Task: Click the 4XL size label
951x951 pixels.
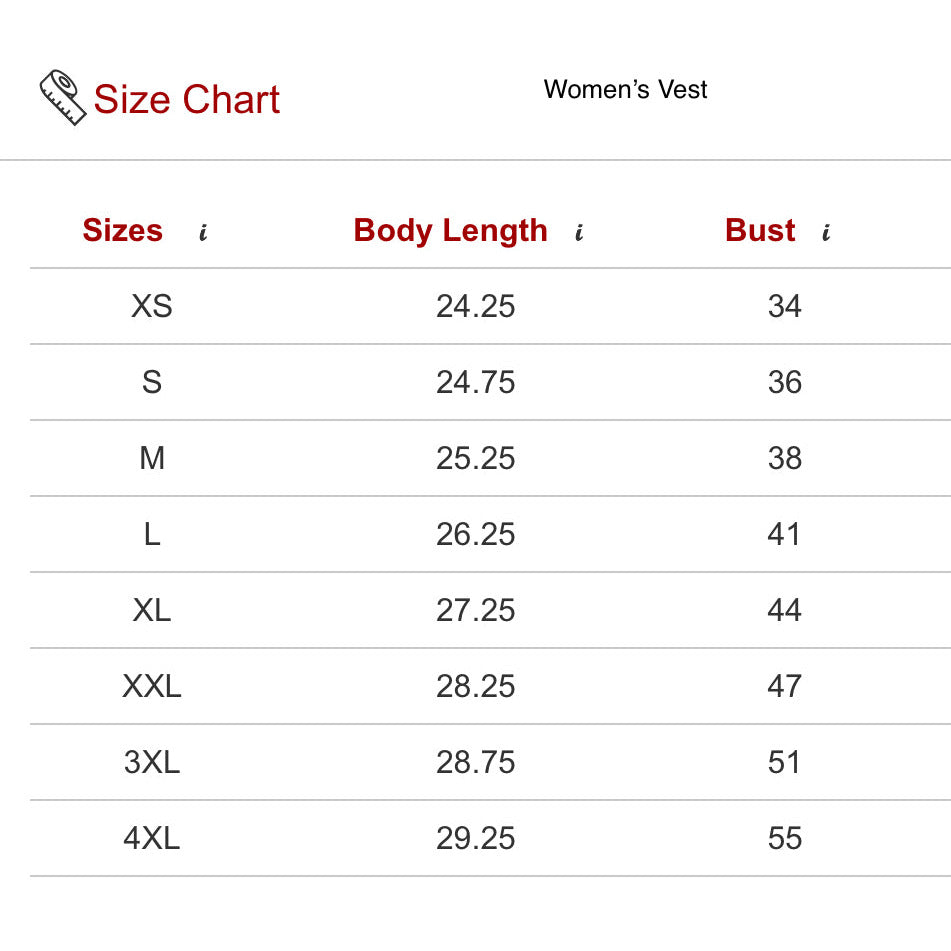Action: (x=152, y=838)
